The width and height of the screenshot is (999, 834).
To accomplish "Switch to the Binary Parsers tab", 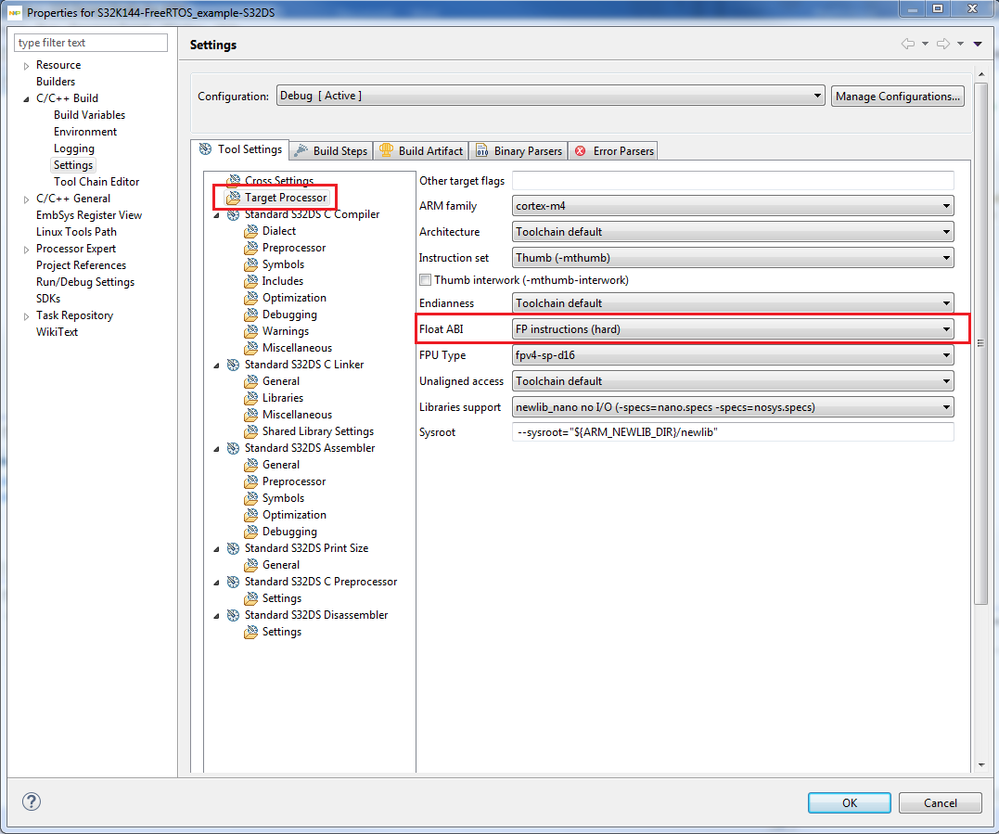I will pos(519,151).
